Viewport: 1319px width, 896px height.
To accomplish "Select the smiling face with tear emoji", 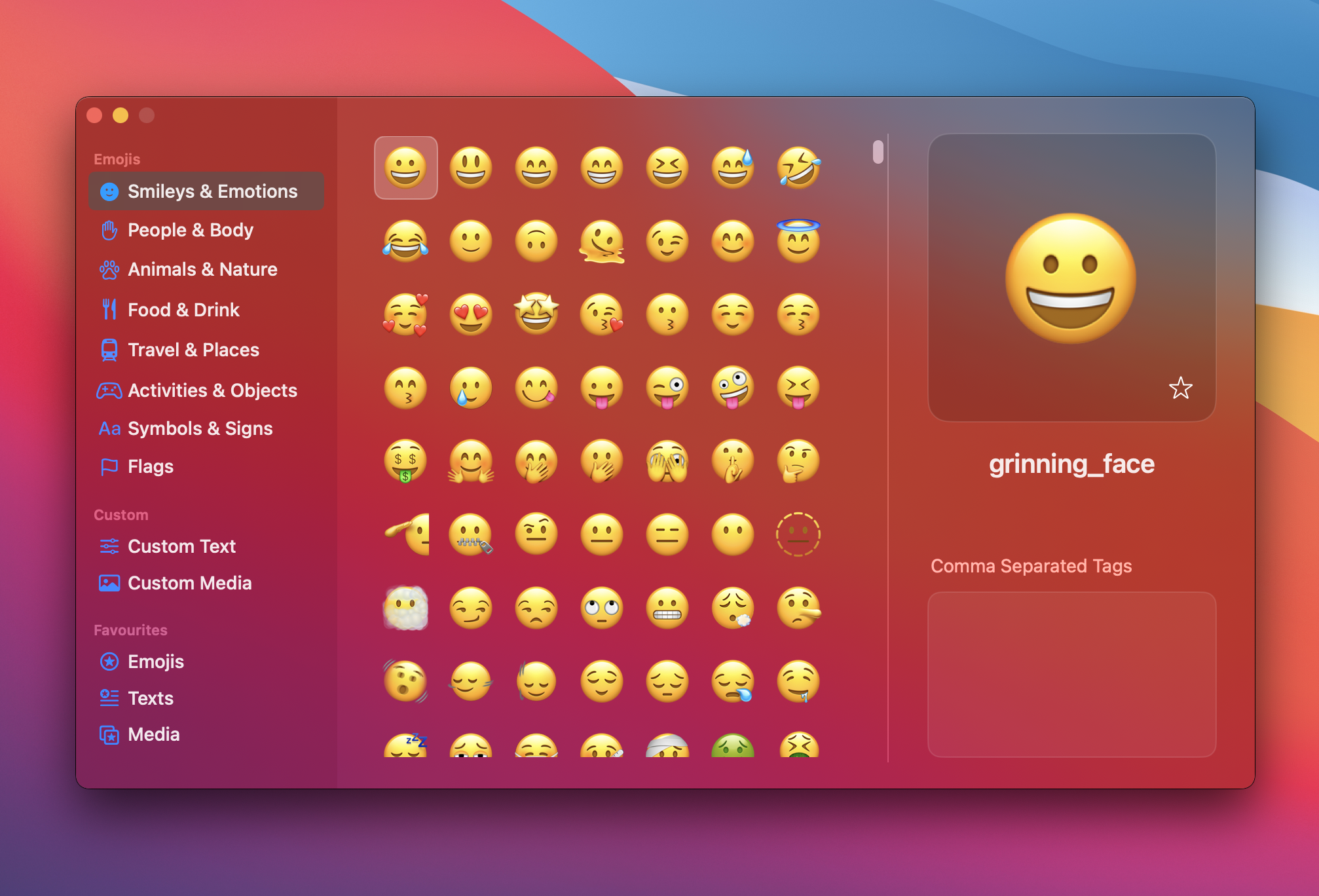I will [471, 388].
